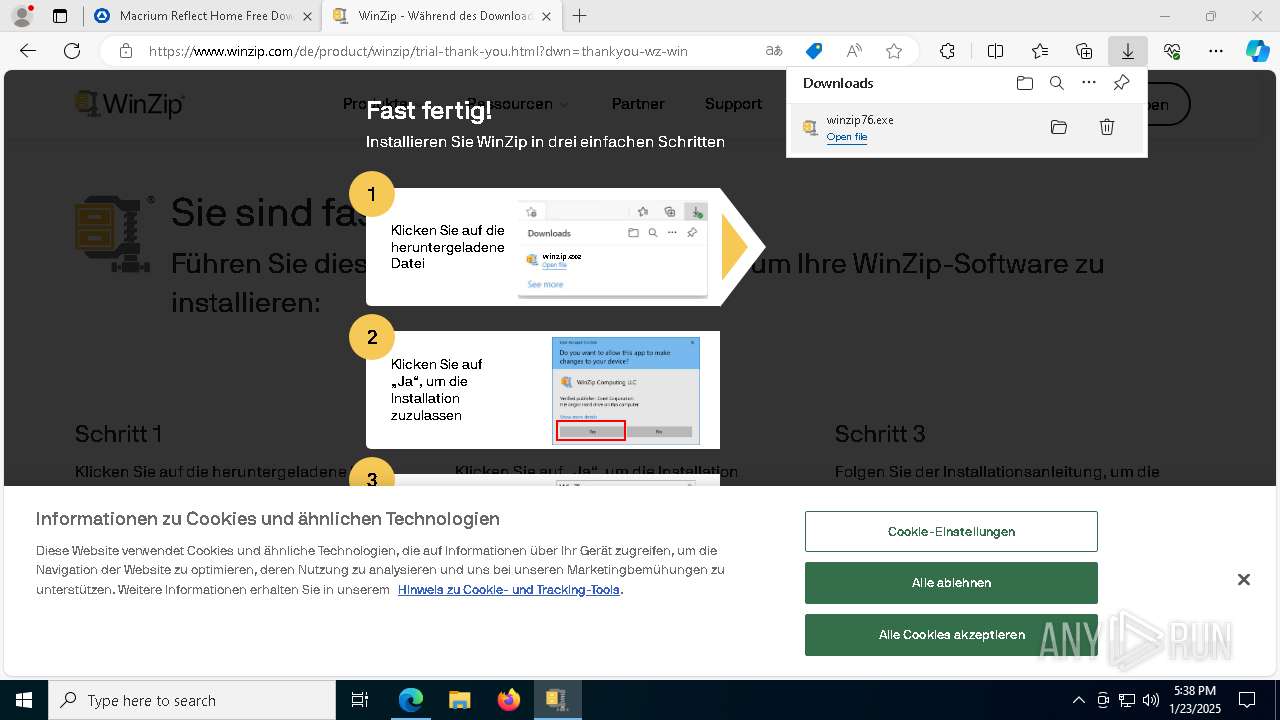Open Task View
The height and width of the screenshot is (720, 1280).
tap(361, 700)
